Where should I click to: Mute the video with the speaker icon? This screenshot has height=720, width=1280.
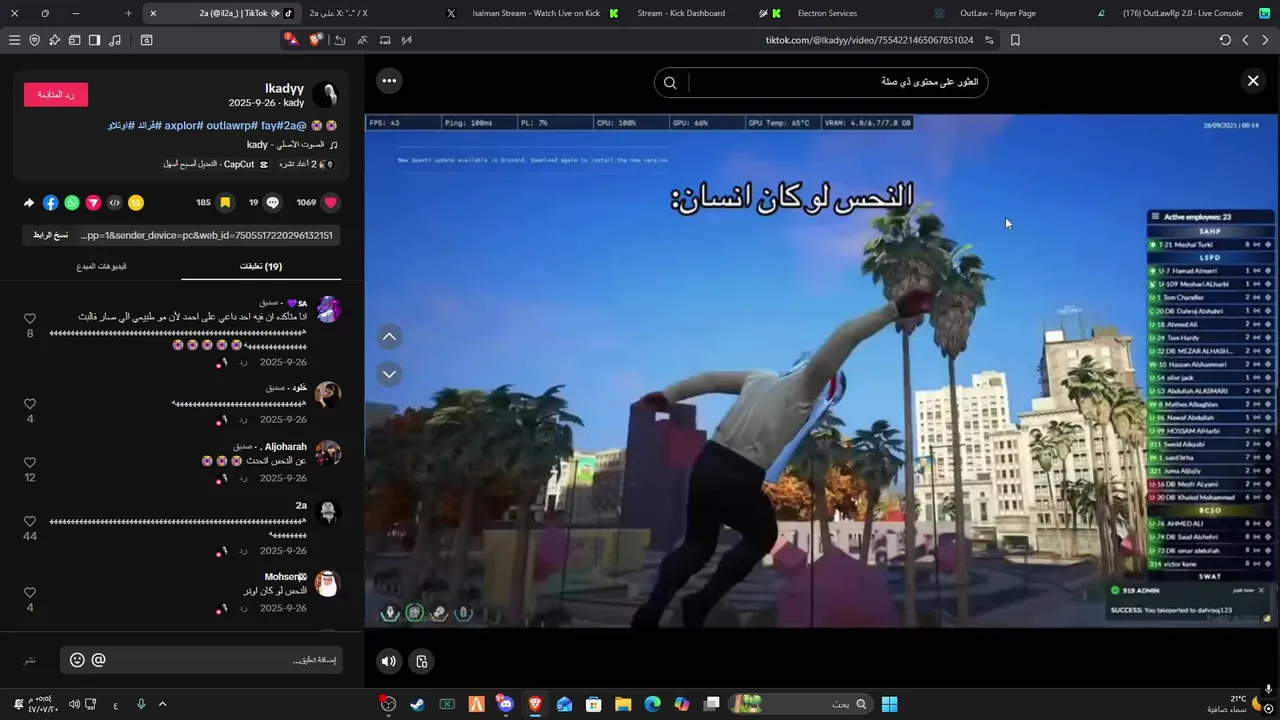click(x=389, y=661)
